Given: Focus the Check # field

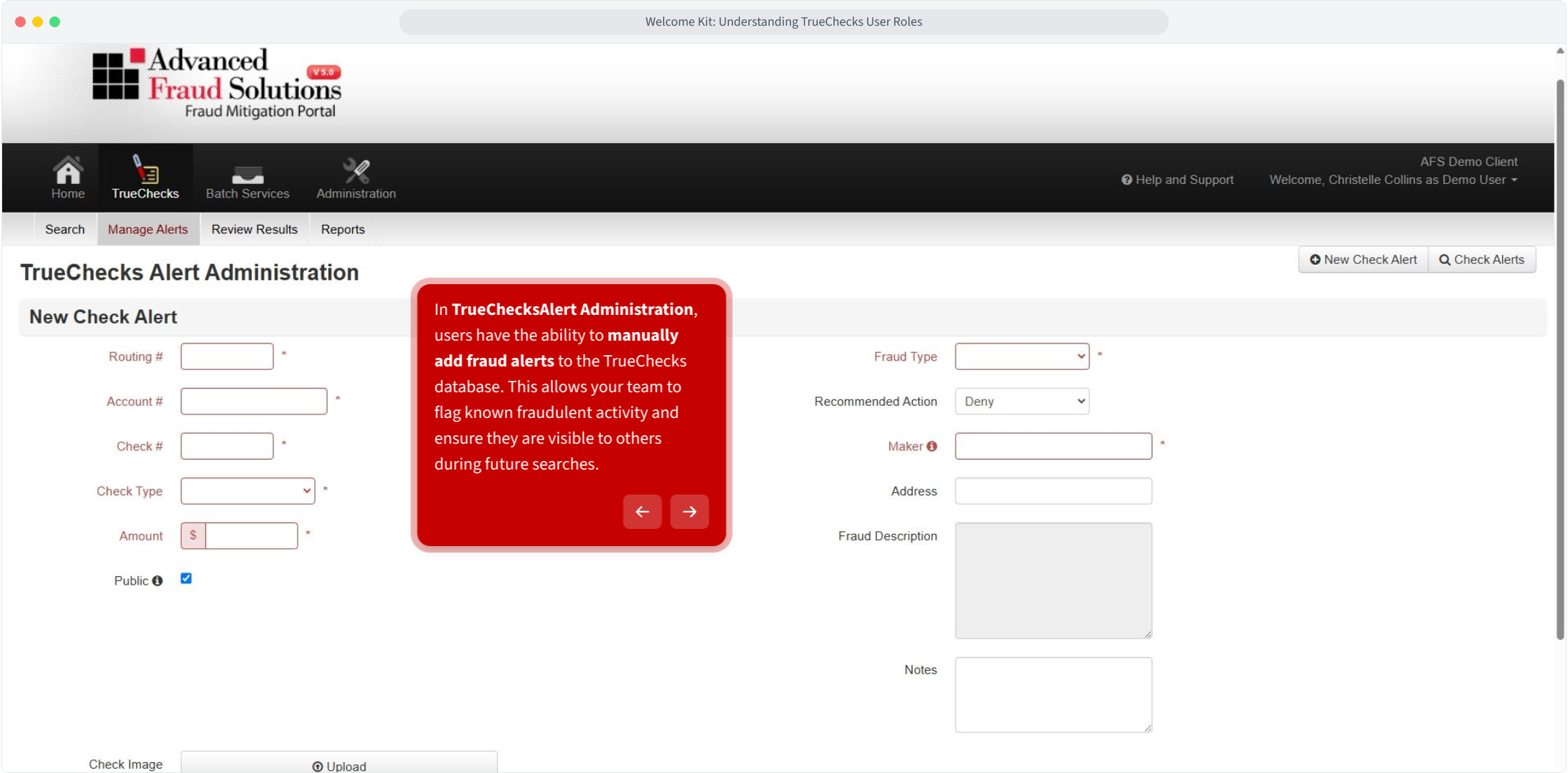Looking at the screenshot, I should point(227,446).
